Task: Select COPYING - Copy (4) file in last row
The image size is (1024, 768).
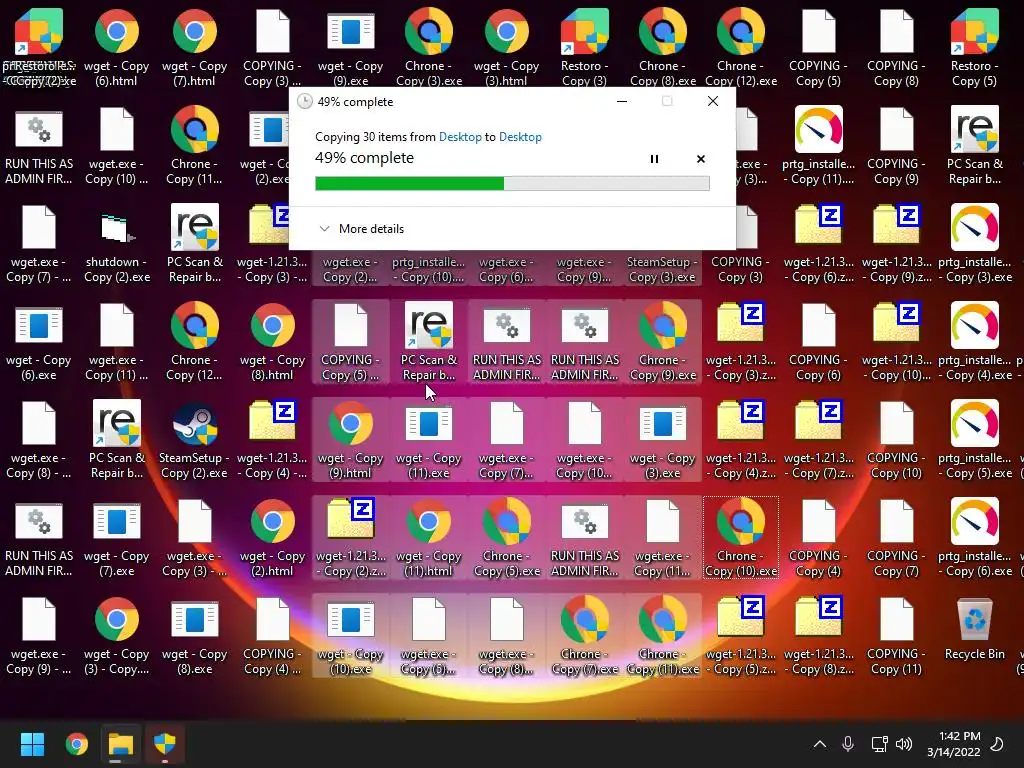Action: coord(272,635)
